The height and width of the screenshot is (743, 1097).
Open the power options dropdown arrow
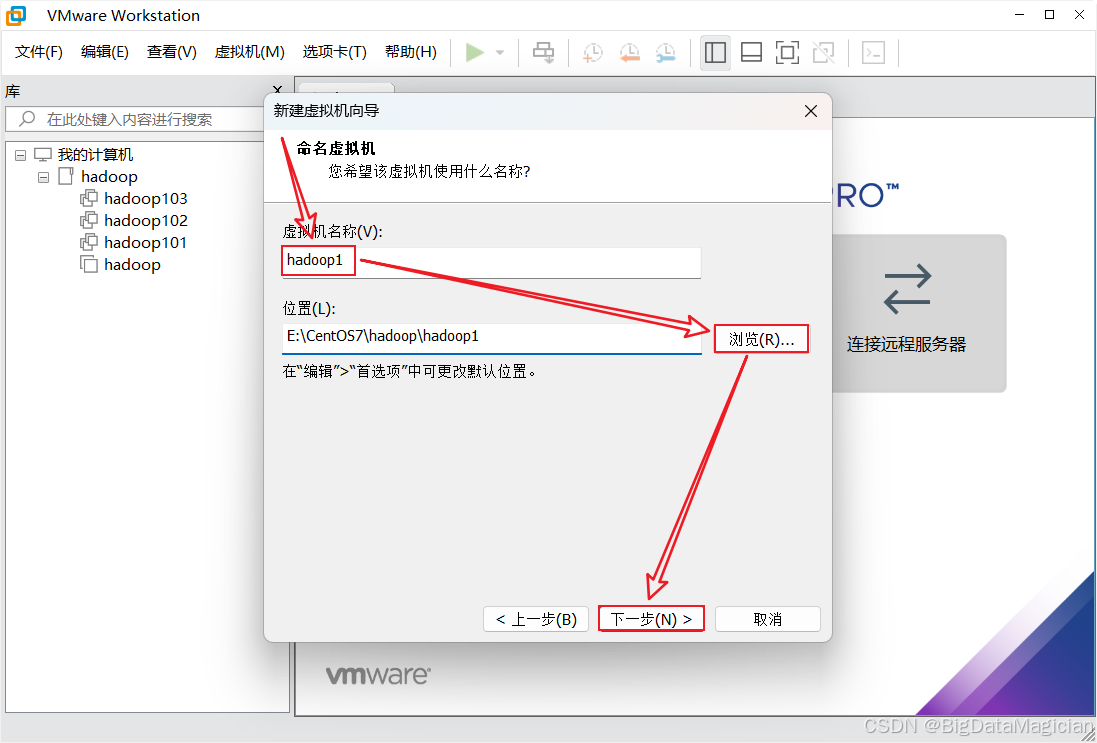(500, 52)
